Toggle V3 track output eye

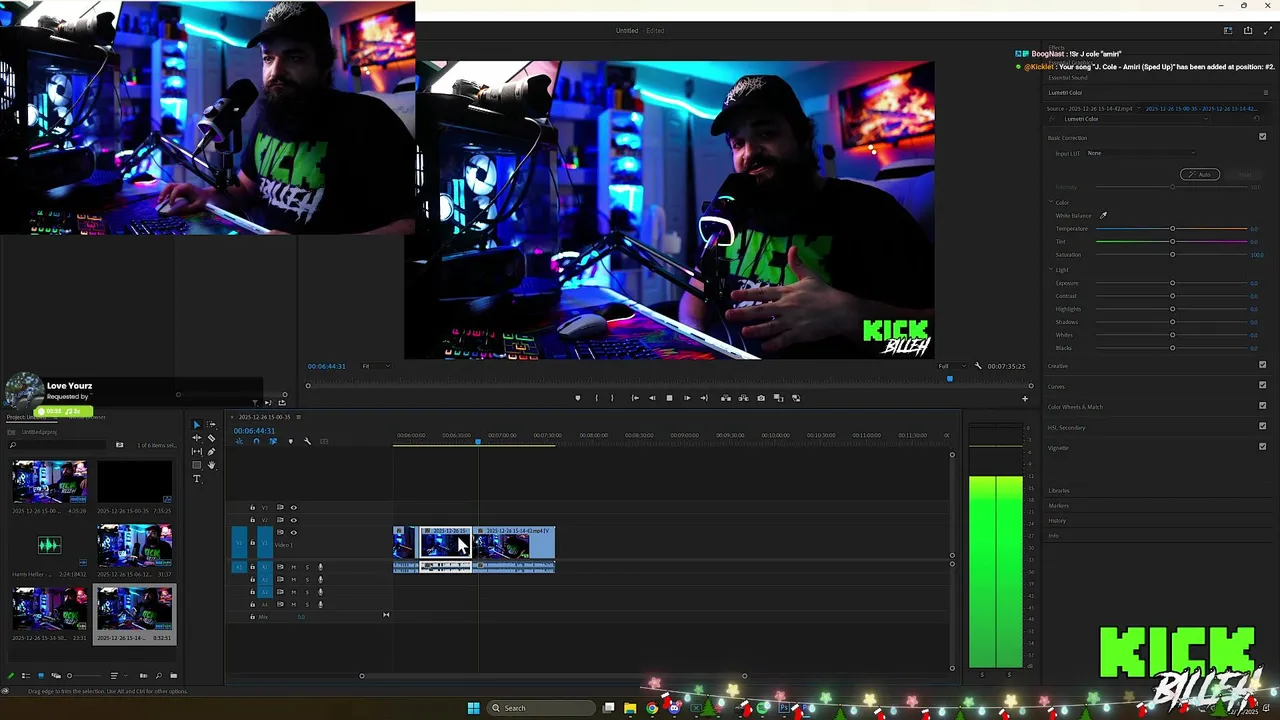[x=293, y=508]
